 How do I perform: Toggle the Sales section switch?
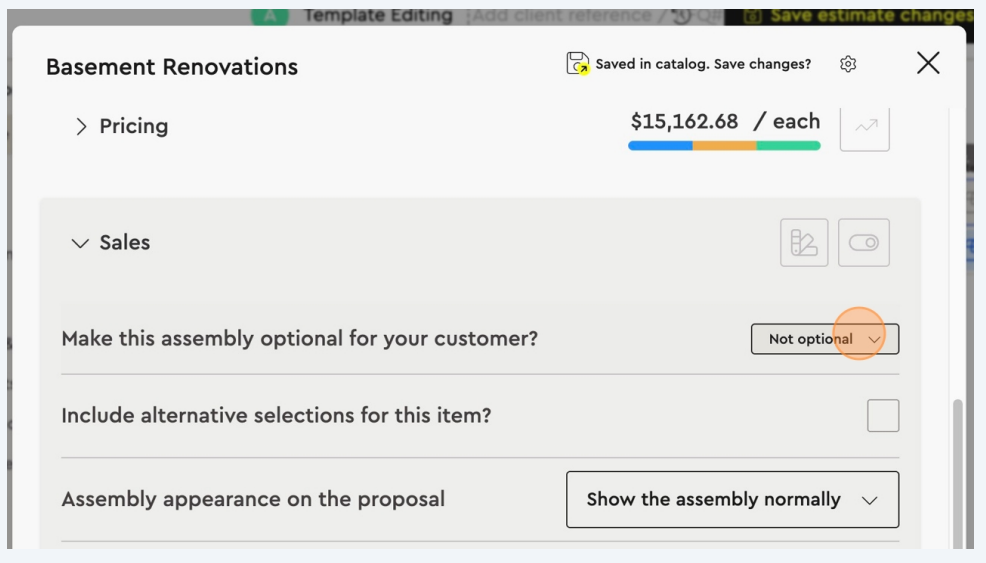[x=864, y=242]
